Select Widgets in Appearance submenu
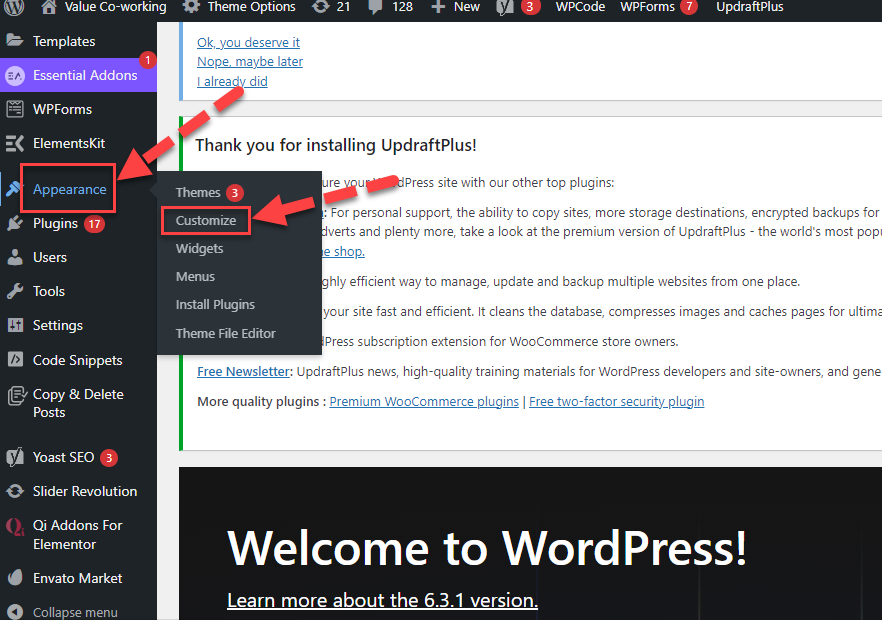 tap(200, 248)
